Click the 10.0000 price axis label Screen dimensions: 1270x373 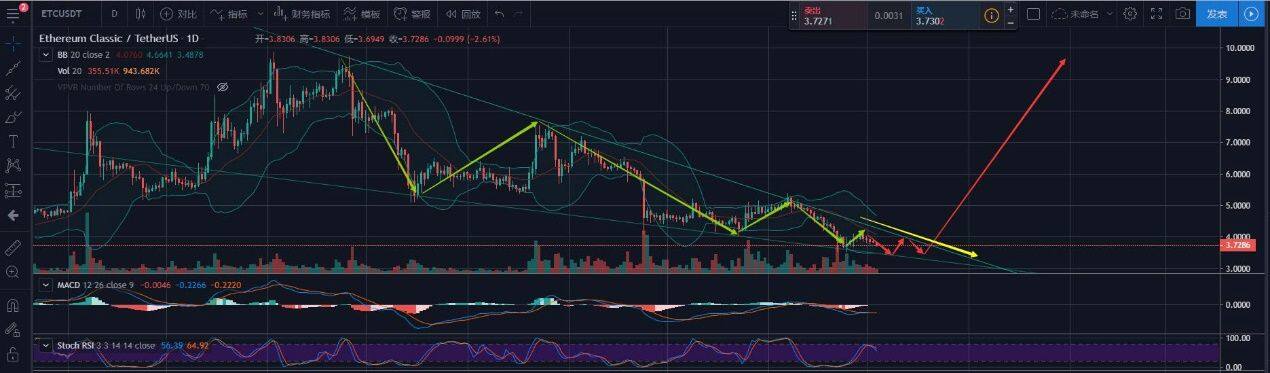(x=1241, y=47)
